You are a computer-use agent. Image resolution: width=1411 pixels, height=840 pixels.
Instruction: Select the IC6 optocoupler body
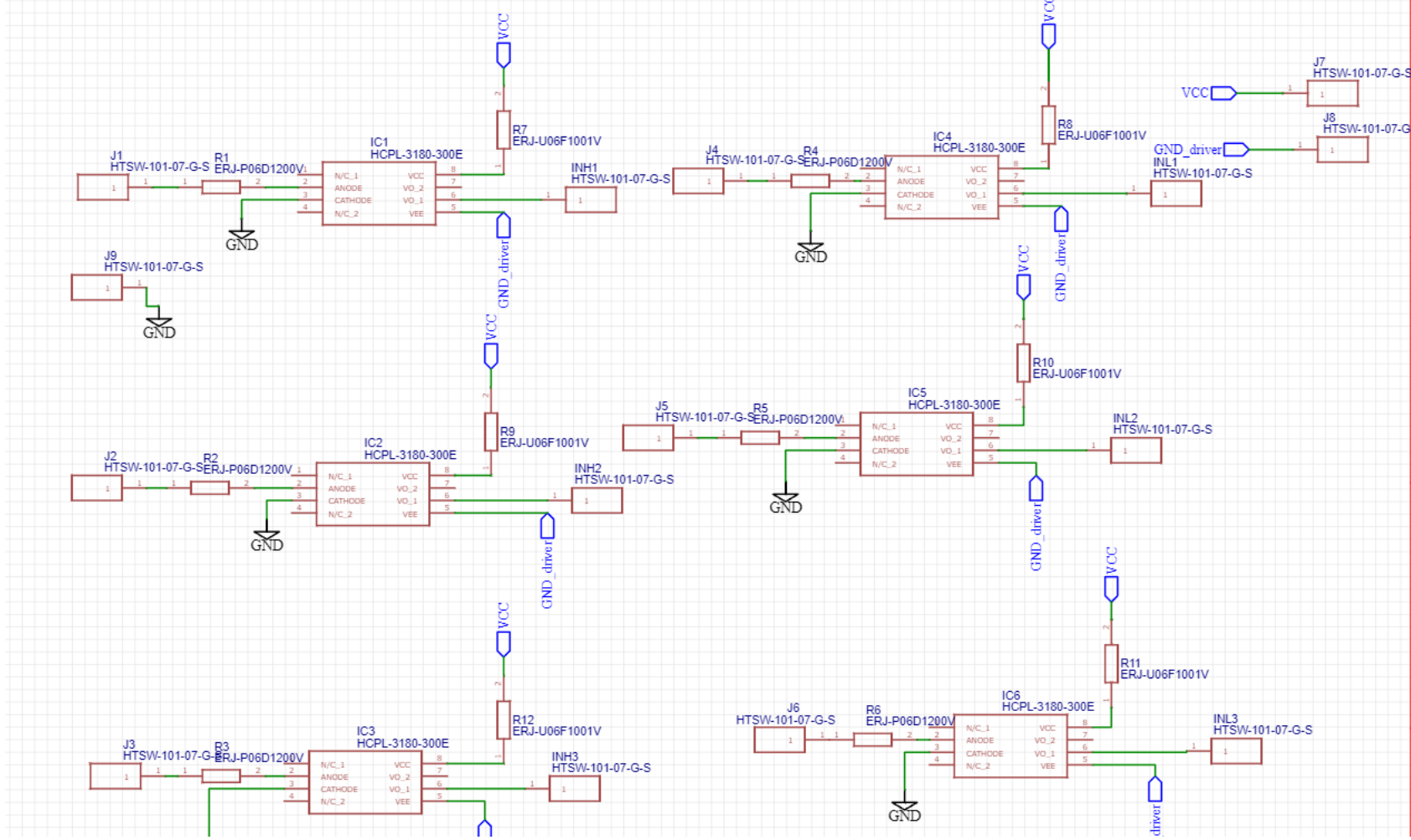[x=1010, y=745]
